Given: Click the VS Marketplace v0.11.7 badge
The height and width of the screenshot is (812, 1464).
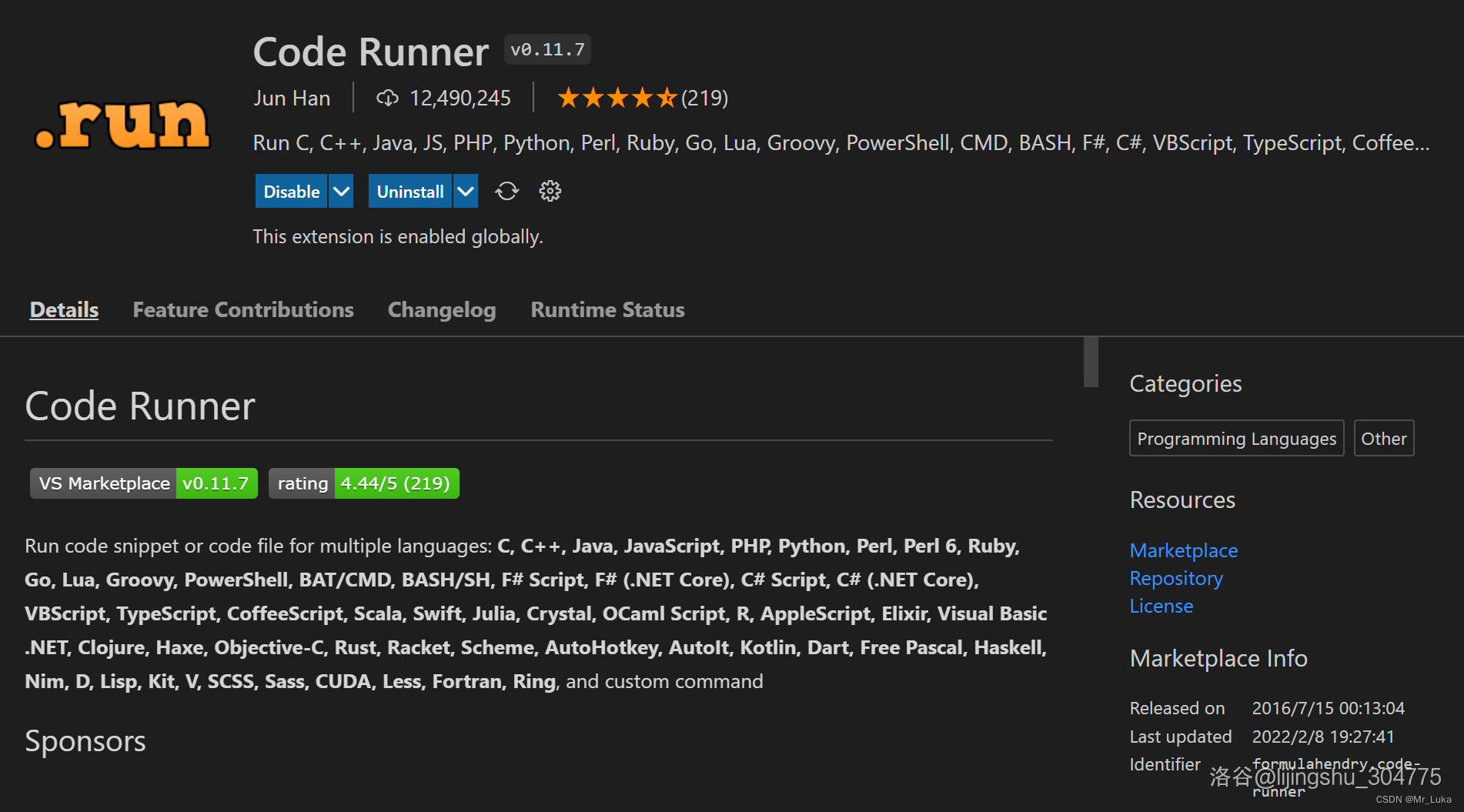Looking at the screenshot, I should (x=144, y=483).
